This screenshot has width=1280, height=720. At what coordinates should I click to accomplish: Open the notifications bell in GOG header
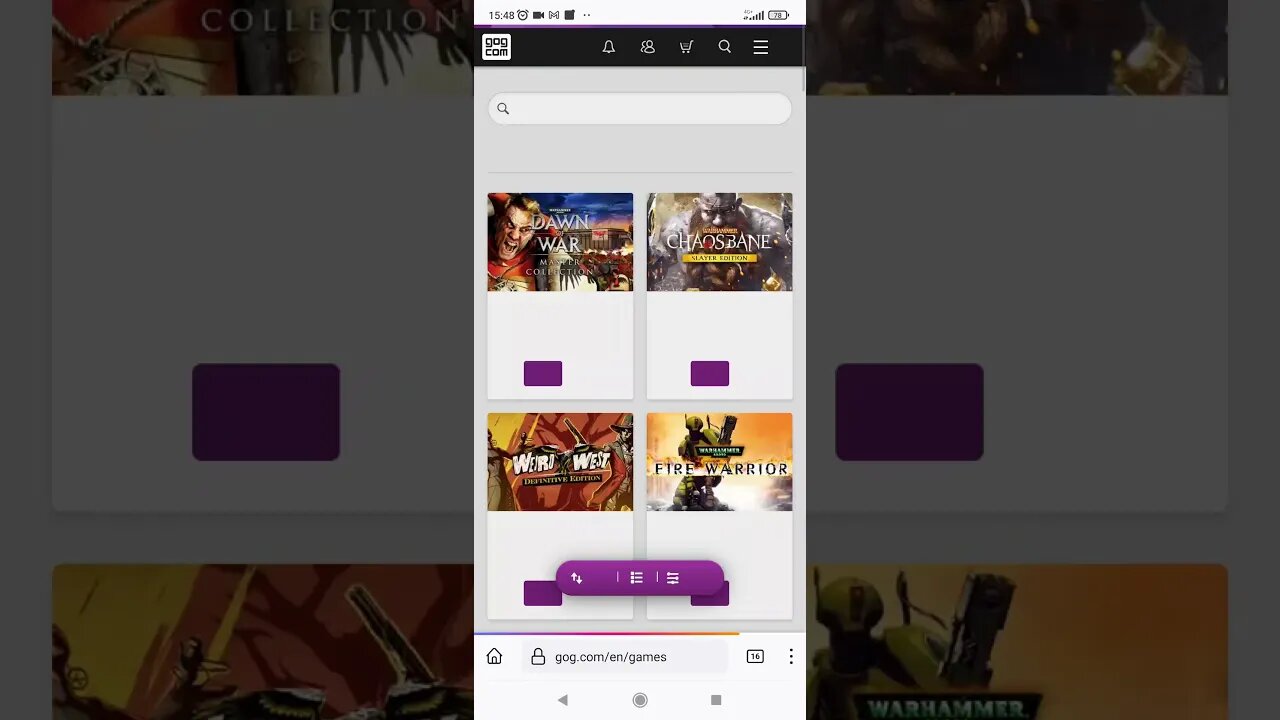(x=608, y=47)
